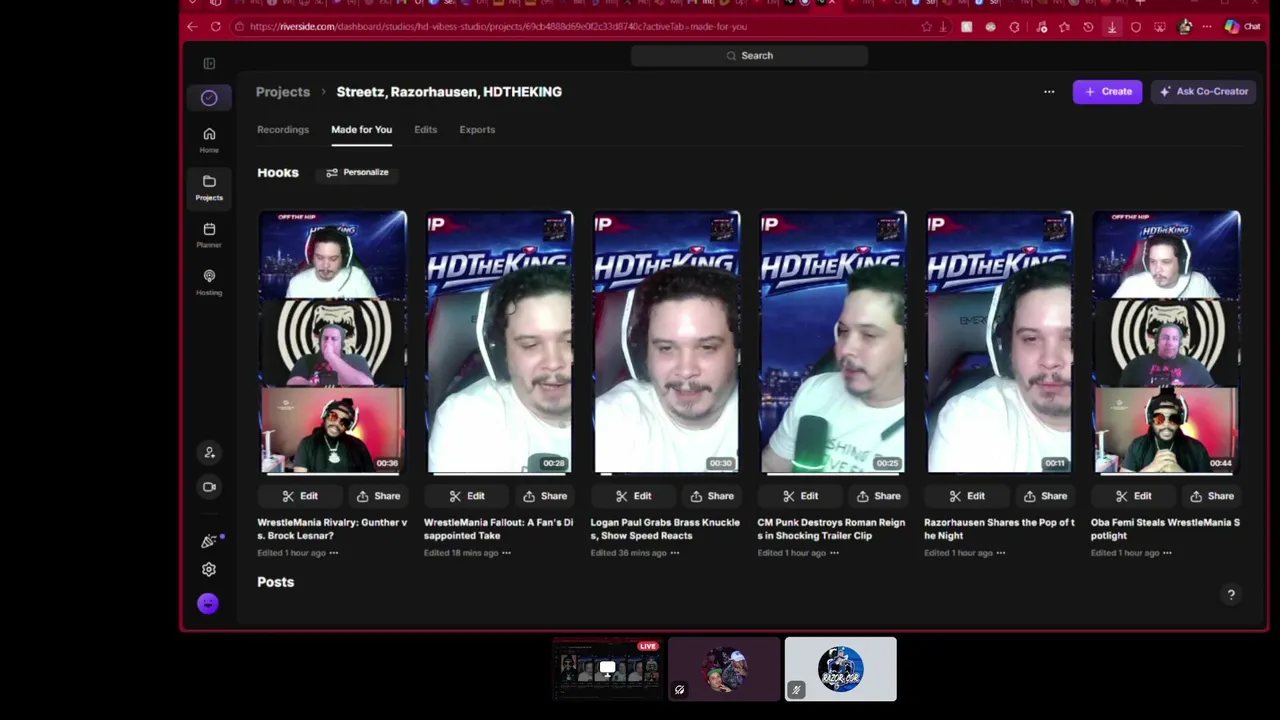The width and height of the screenshot is (1280, 720).
Task: Edit the Gunther vs. Brock Lesnar clip
Action: point(299,496)
